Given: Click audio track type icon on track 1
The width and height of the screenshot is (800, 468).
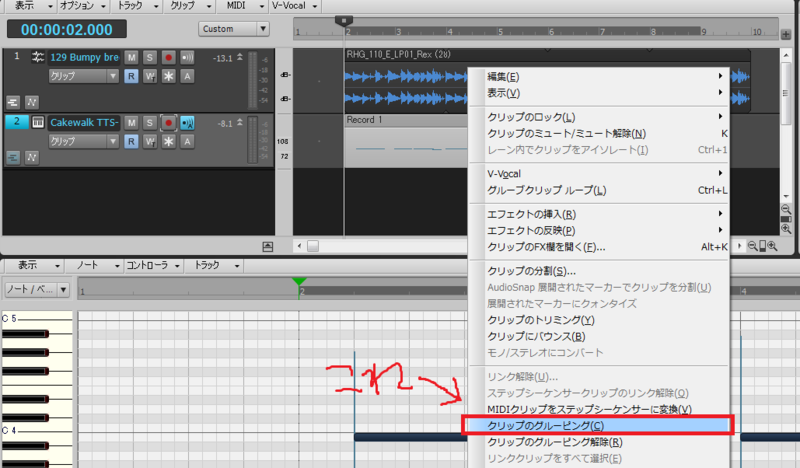Looking at the screenshot, I should pyautogui.click(x=38, y=57).
